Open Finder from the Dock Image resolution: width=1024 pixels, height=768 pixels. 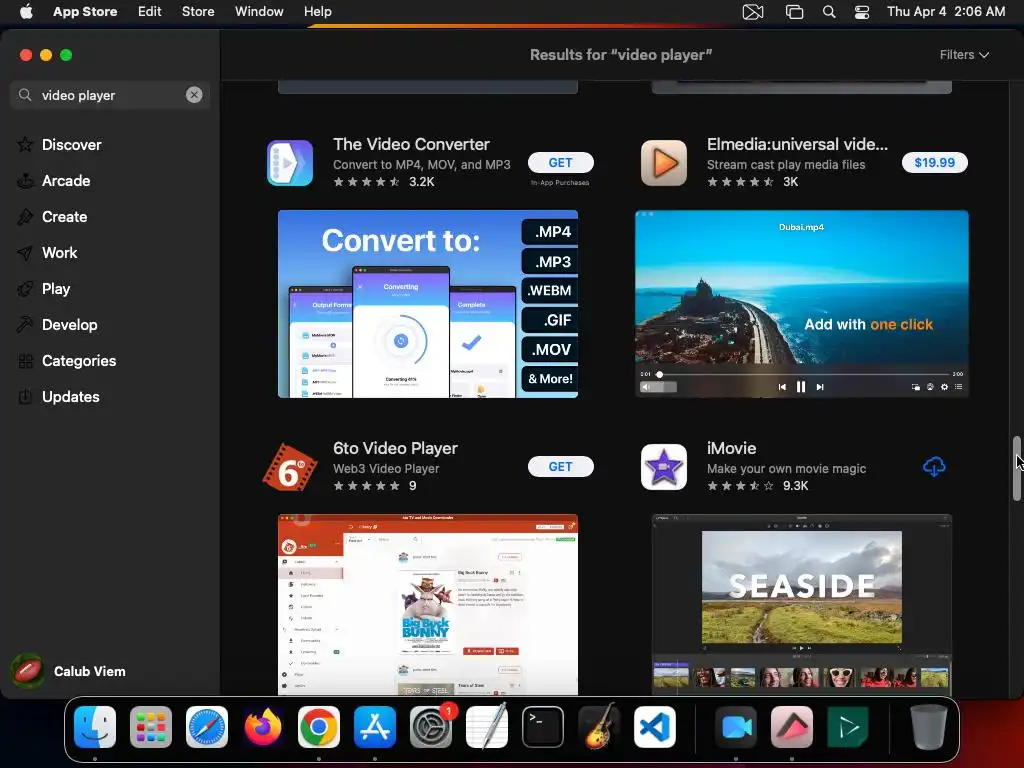(x=95, y=727)
